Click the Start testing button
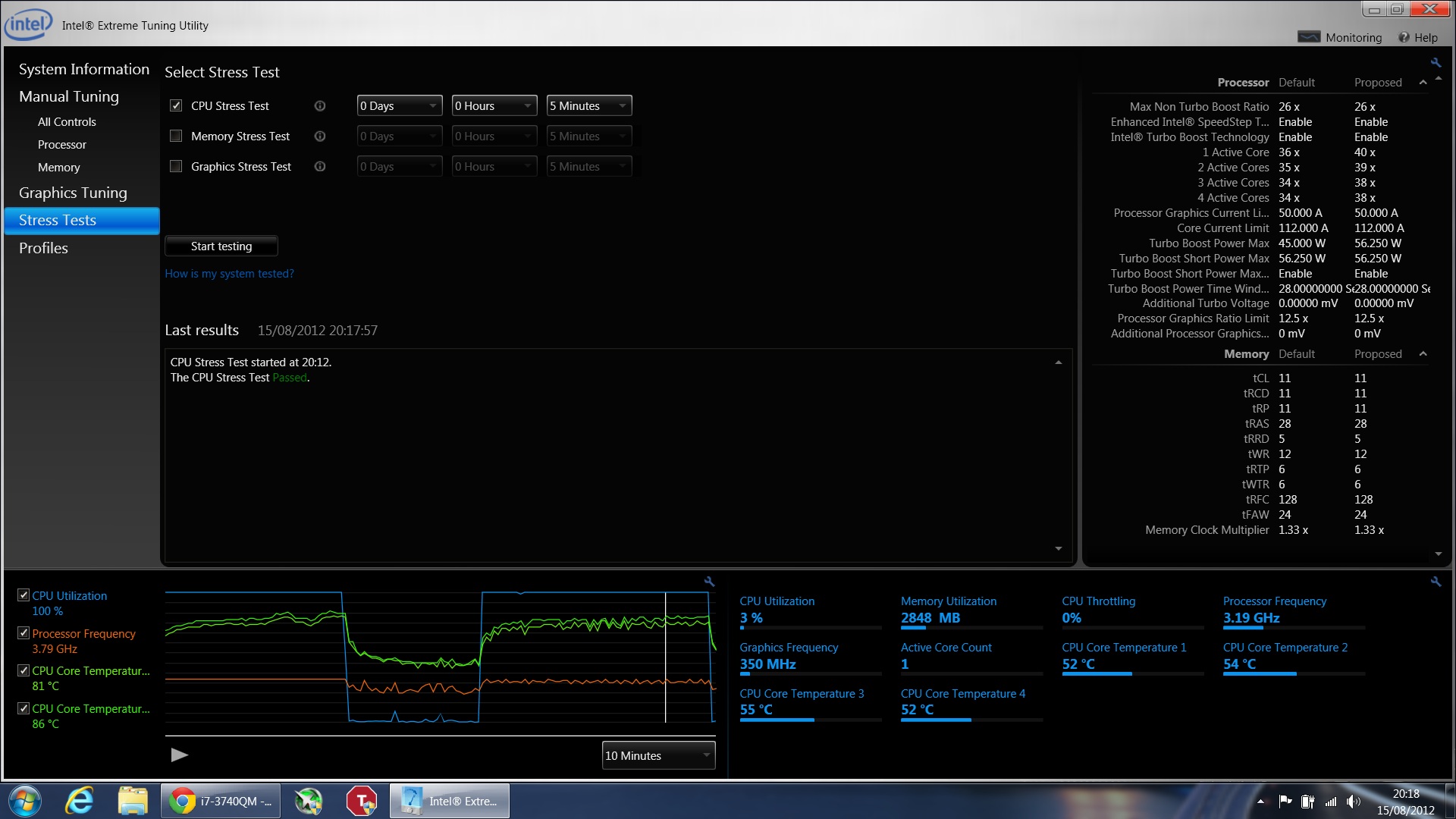1456x819 pixels. click(221, 246)
